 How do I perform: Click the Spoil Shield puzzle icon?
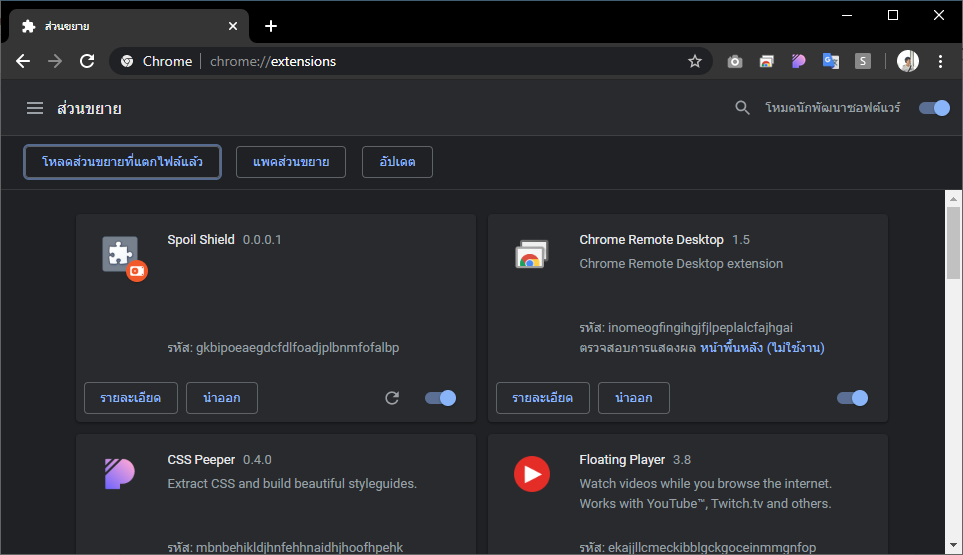(120, 254)
